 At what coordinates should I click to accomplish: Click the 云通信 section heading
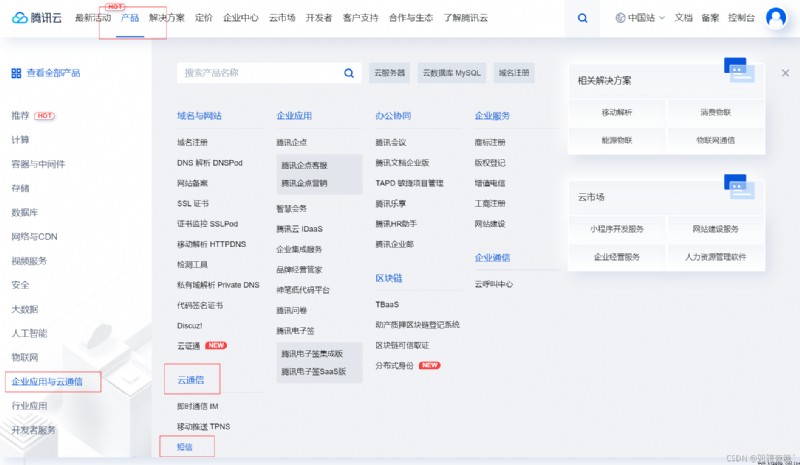[191, 380]
